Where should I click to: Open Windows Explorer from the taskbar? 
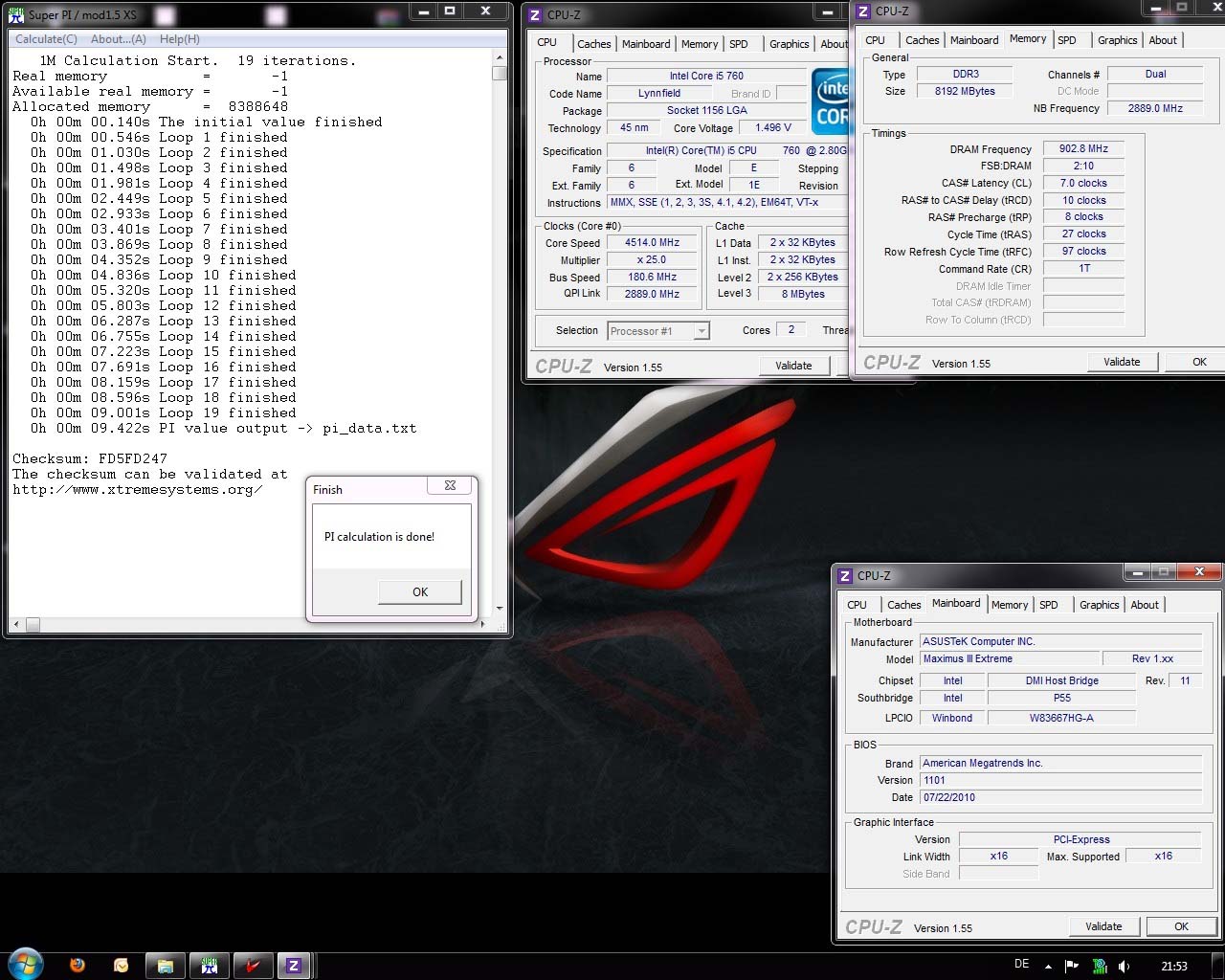tap(166, 966)
